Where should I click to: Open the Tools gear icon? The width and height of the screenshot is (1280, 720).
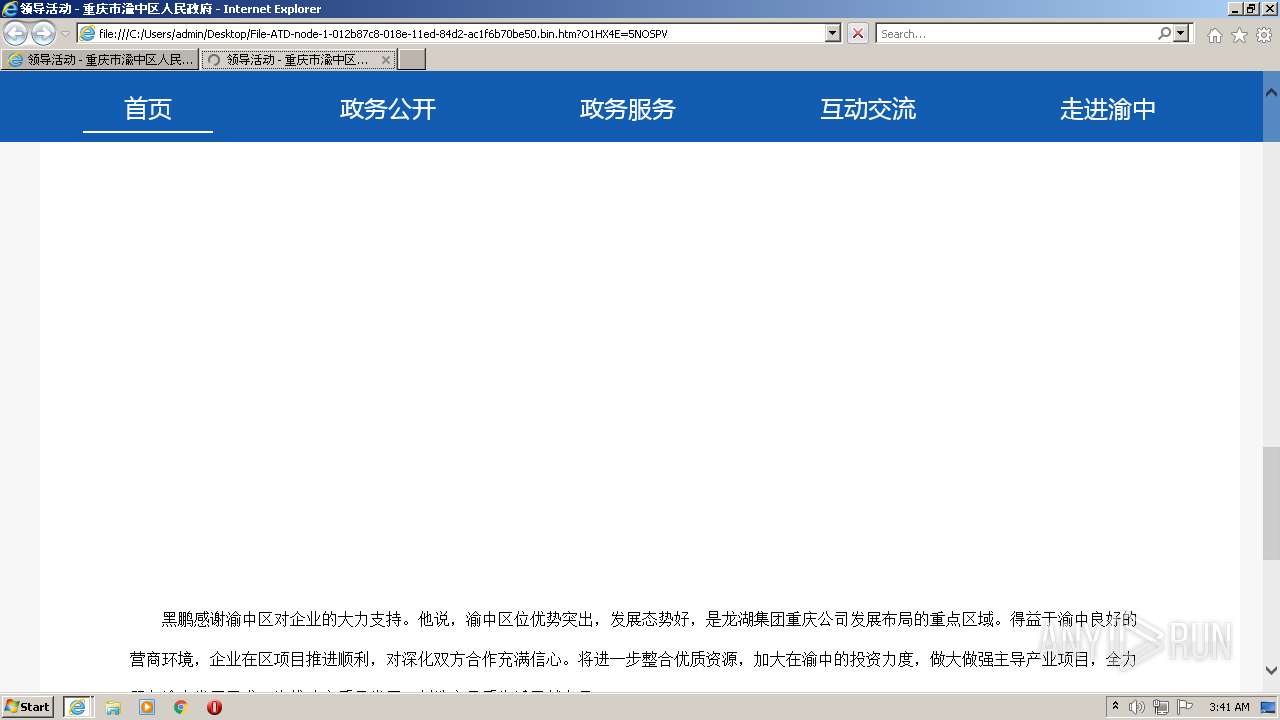pyautogui.click(x=1264, y=35)
